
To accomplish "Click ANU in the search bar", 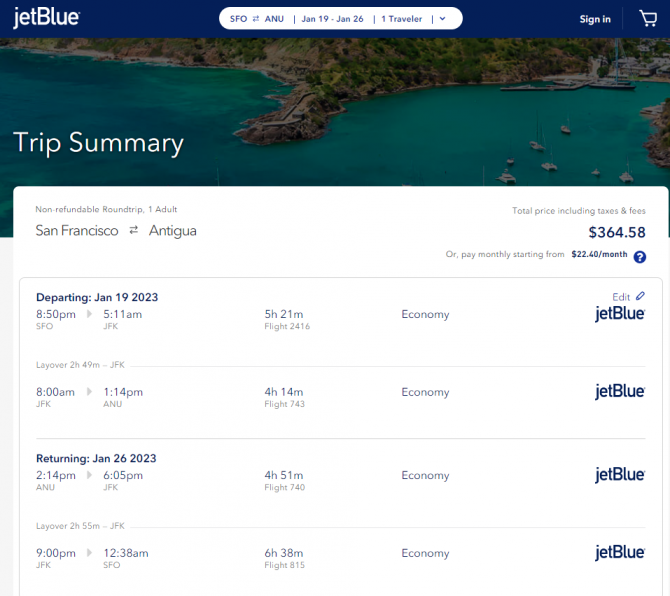I will [274, 19].
